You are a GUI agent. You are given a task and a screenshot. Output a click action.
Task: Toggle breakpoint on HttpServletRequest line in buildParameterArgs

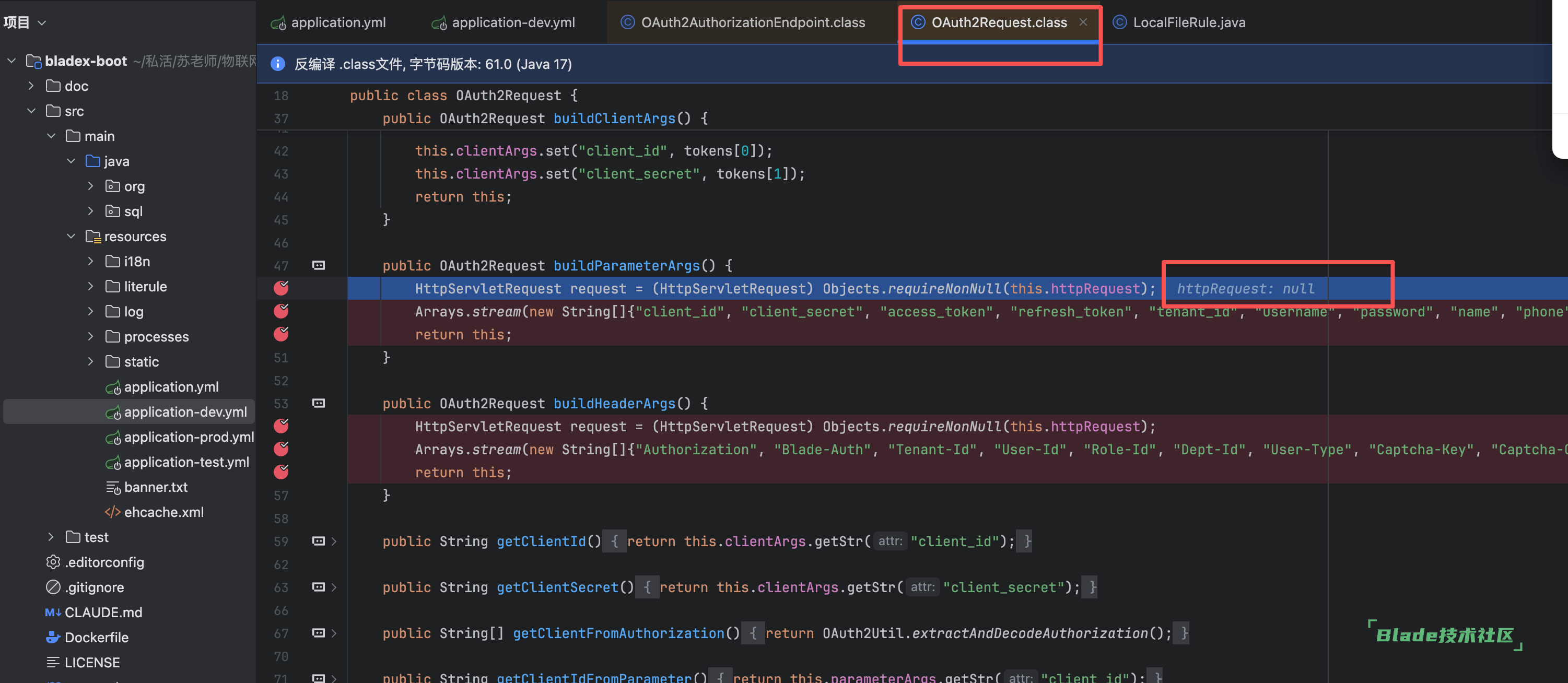coord(281,288)
